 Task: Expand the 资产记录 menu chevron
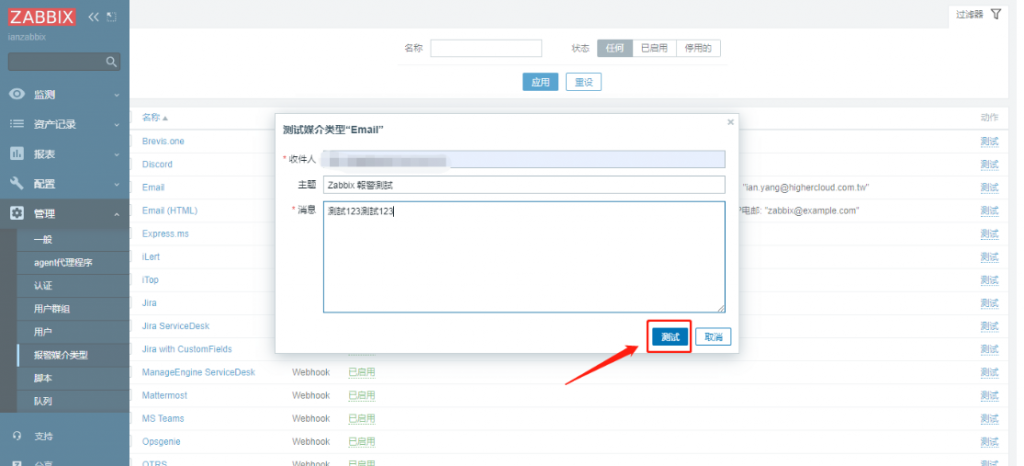pyautogui.click(x=117, y=125)
